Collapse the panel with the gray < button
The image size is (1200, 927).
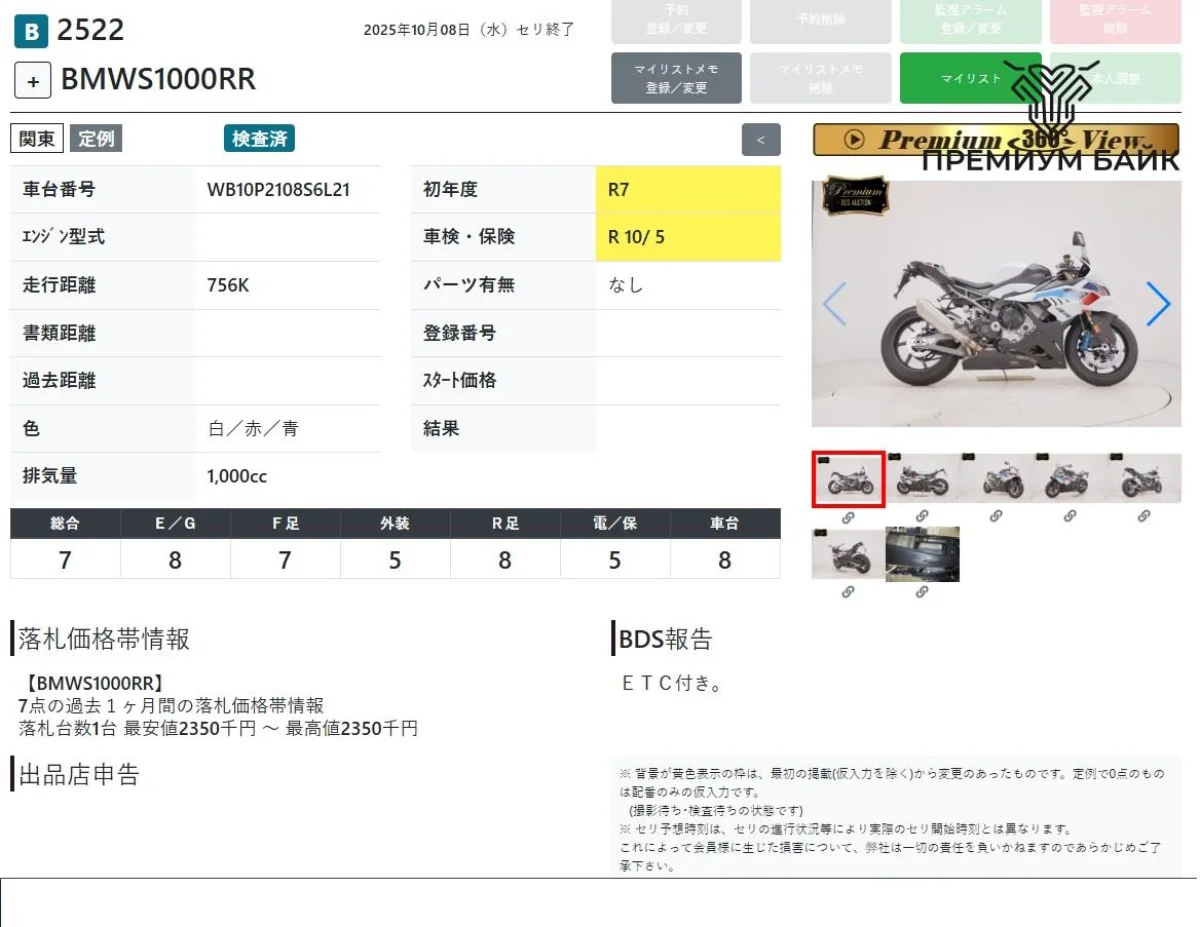click(761, 140)
